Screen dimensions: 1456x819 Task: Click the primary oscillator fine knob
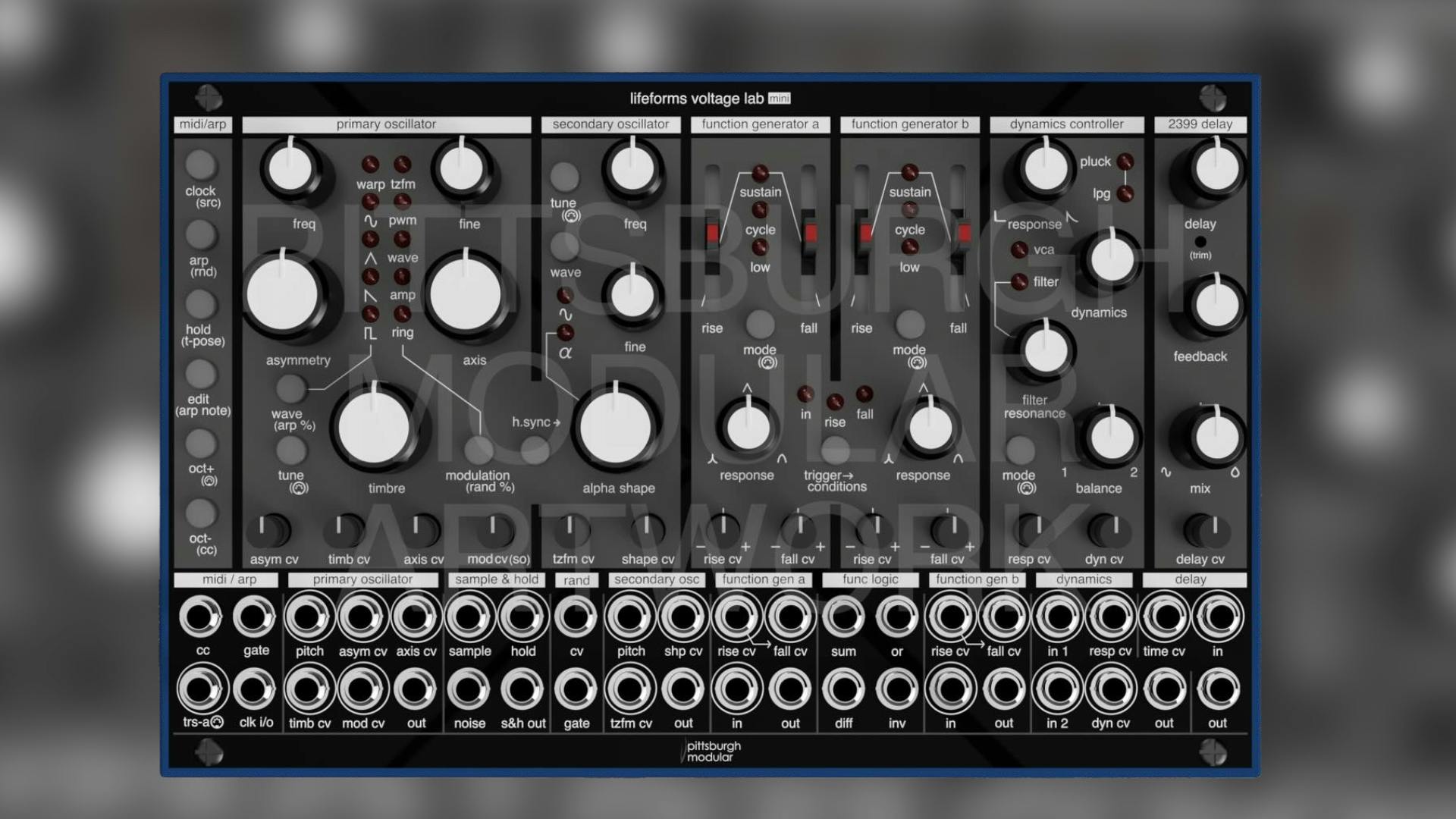461,168
